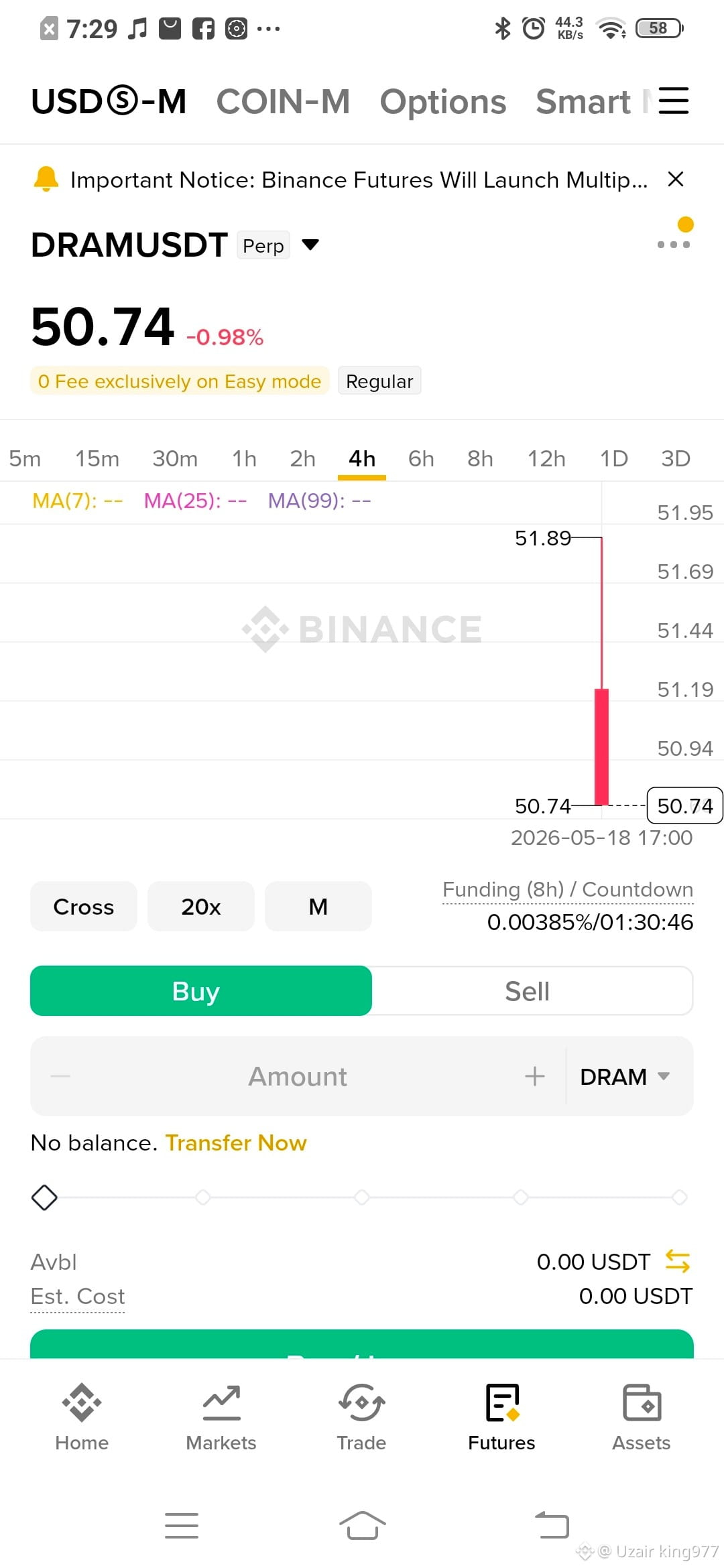This screenshot has height=1568, width=724.
Task: Switch to the COIN-M tab
Action: point(283,102)
